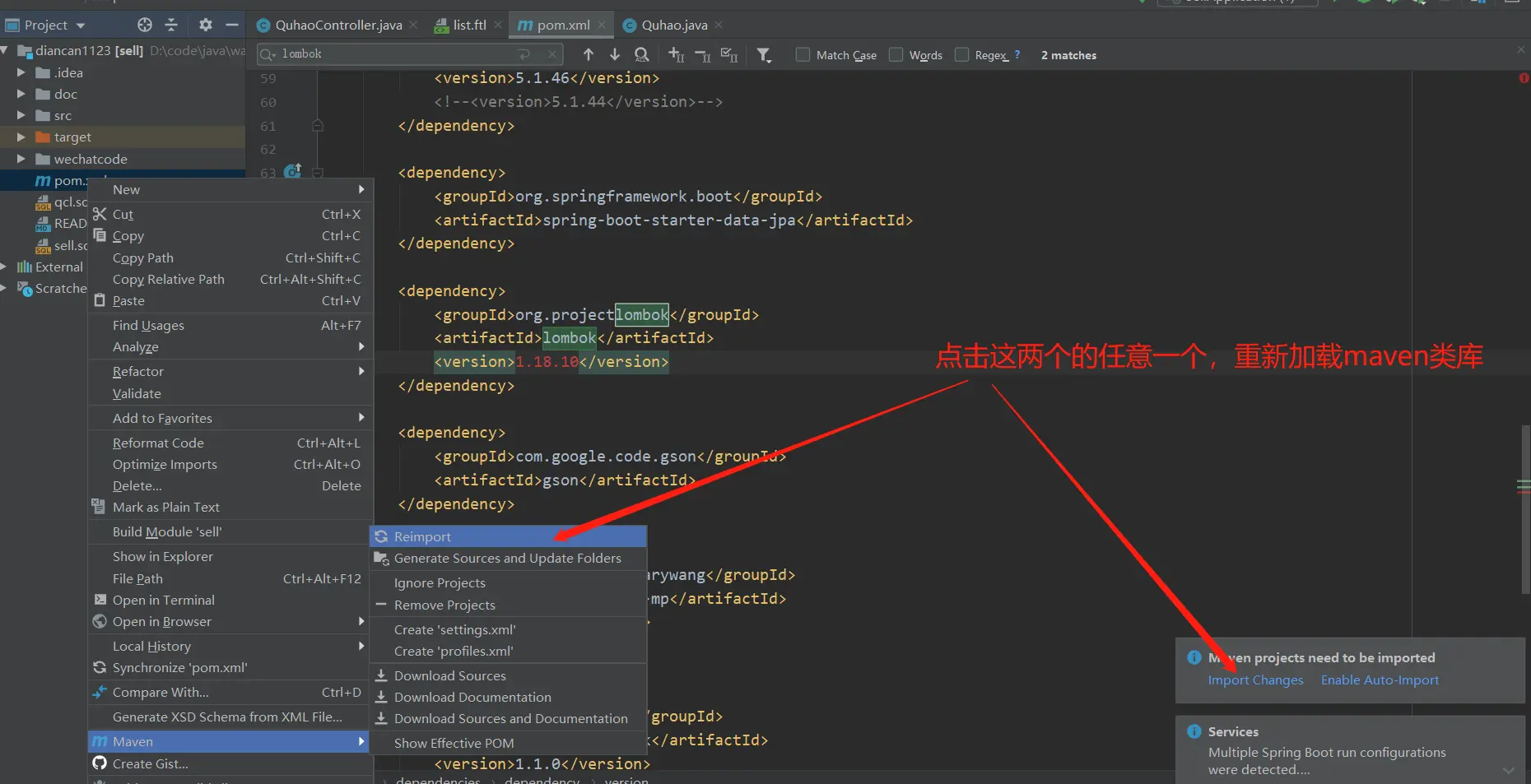1531x784 pixels.
Task: Switch to QuhaoController.java tab
Action: coord(338,25)
